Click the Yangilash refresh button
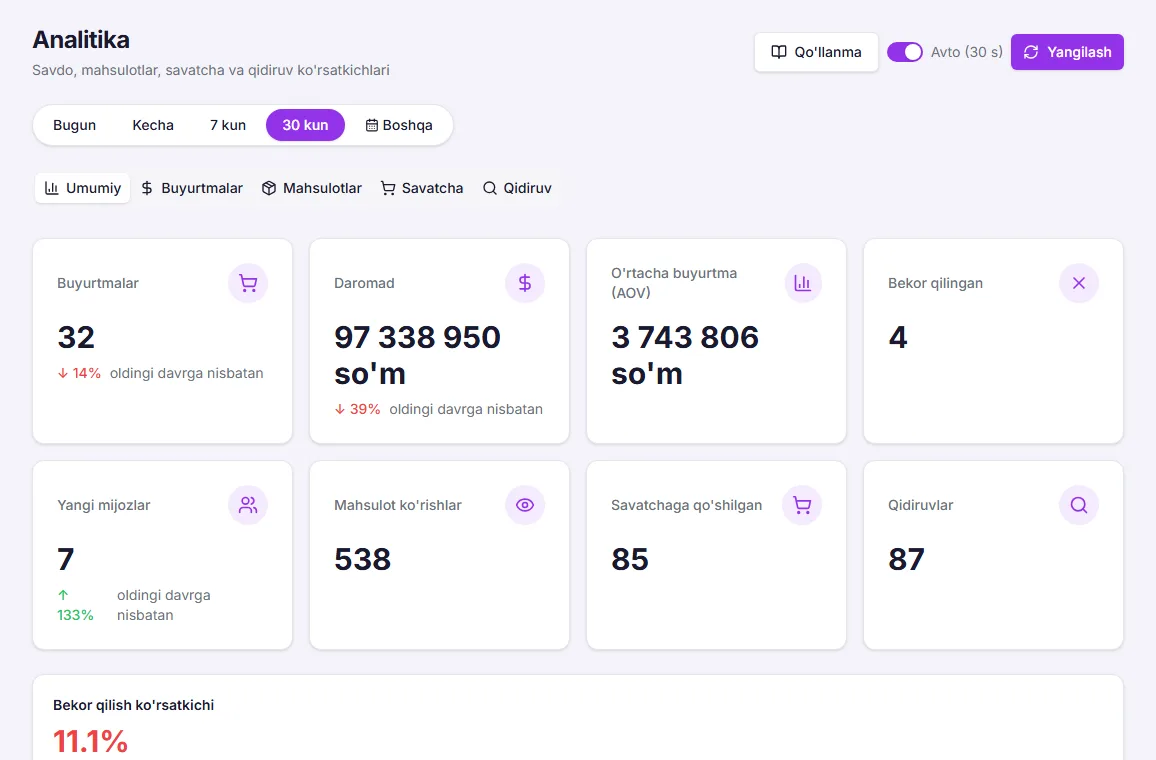Screen dimensions: 1156x760 pos(1068,52)
